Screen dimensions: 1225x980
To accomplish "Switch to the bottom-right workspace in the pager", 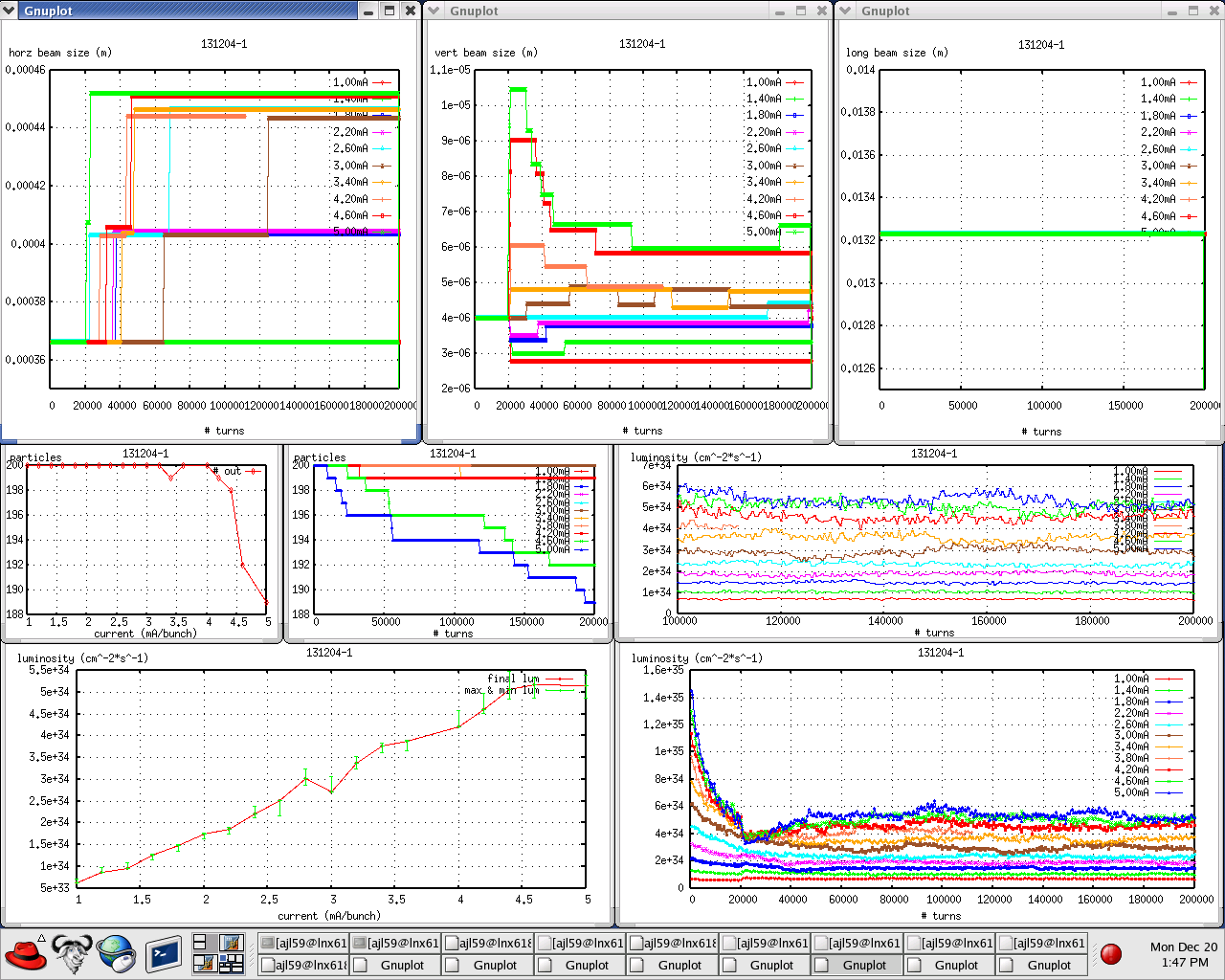I will [x=231, y=964].
